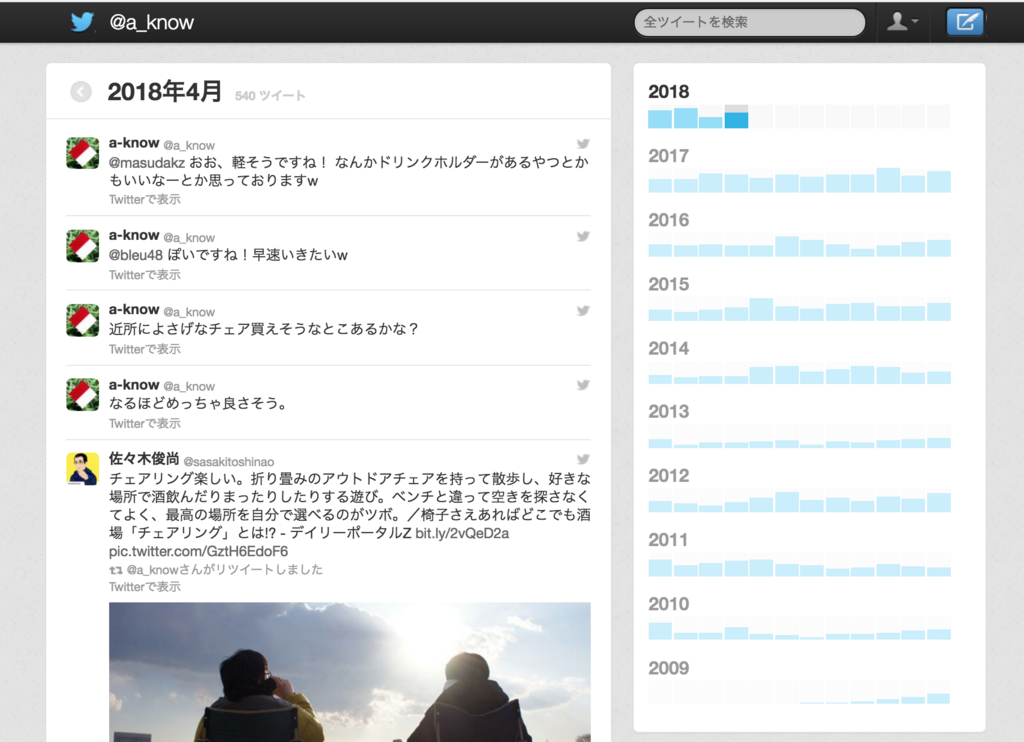Viewport: 1024px width, 742px height.
Task: Click the @a_know handle in header
Action: click(152, 22)
